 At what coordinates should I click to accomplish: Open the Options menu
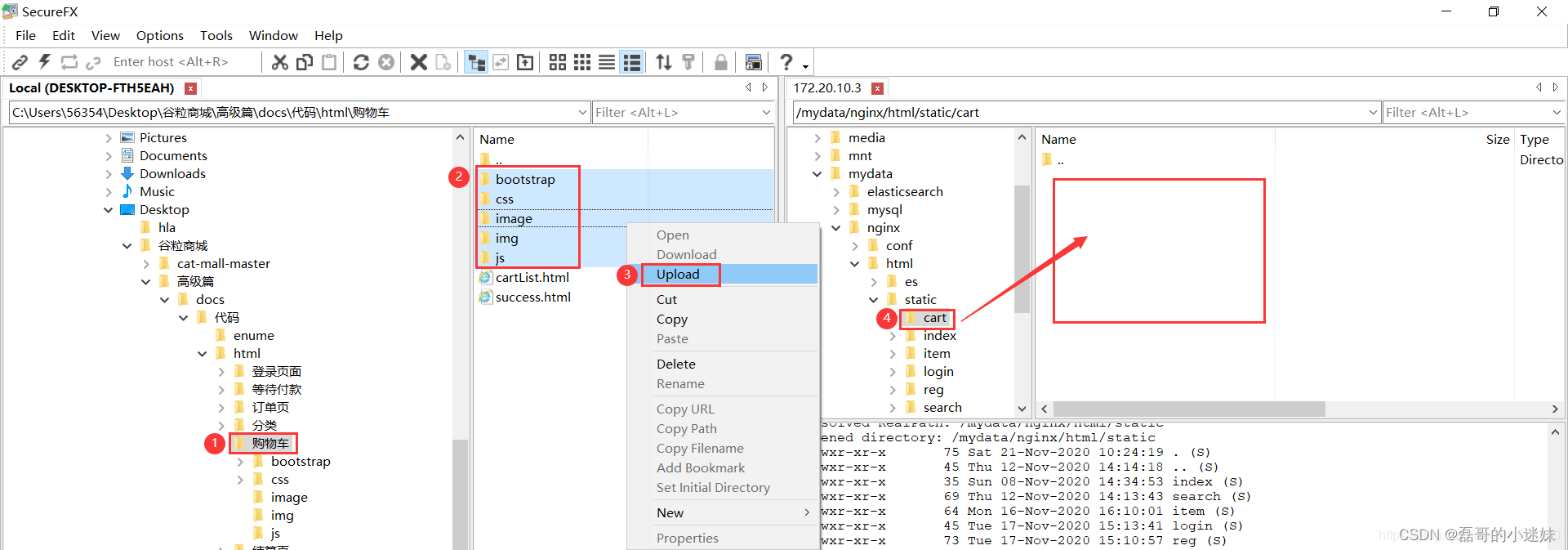coord(160,35)
